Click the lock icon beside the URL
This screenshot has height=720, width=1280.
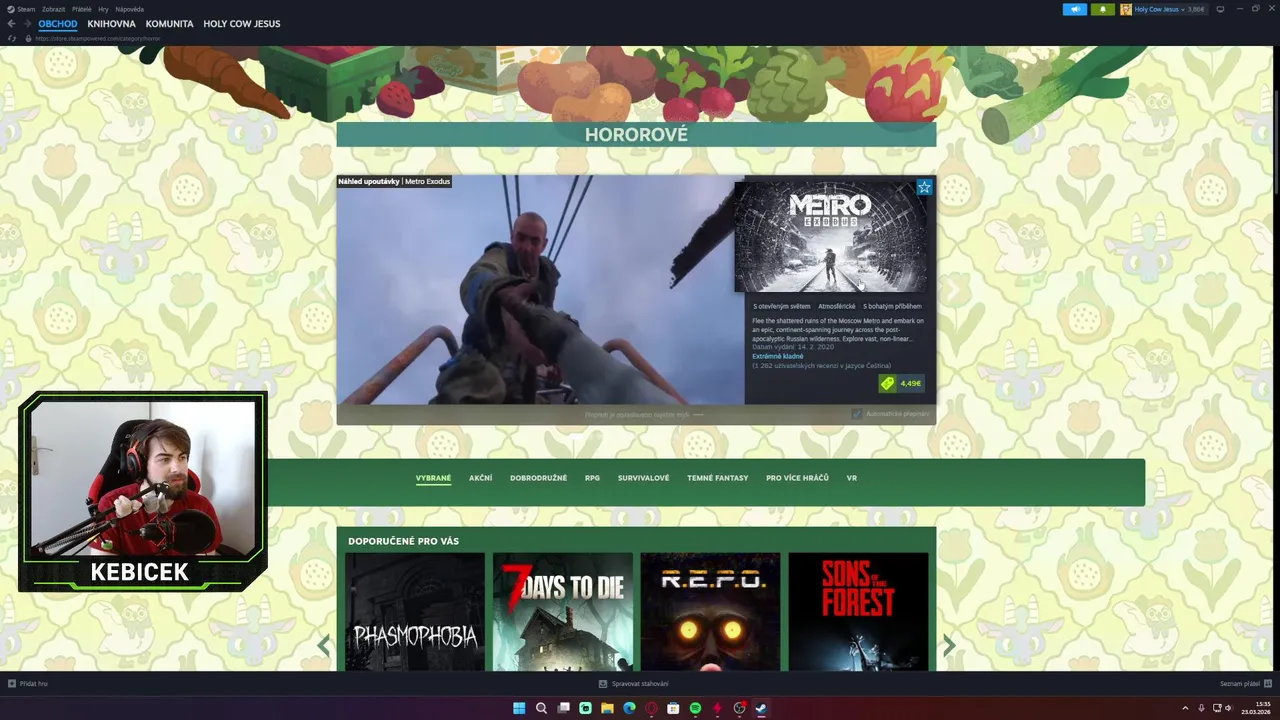pyautogui.click(x=28, y=38)
